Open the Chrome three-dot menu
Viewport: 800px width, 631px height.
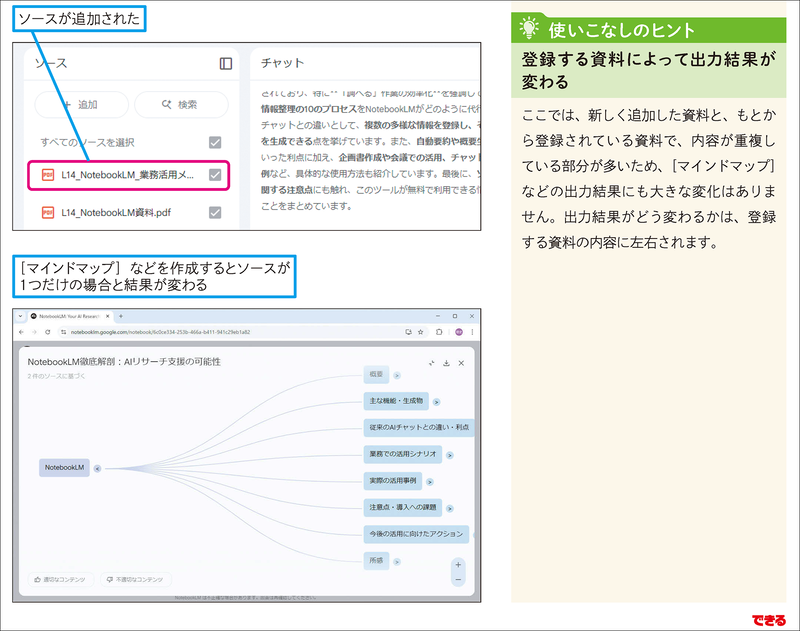472,332
